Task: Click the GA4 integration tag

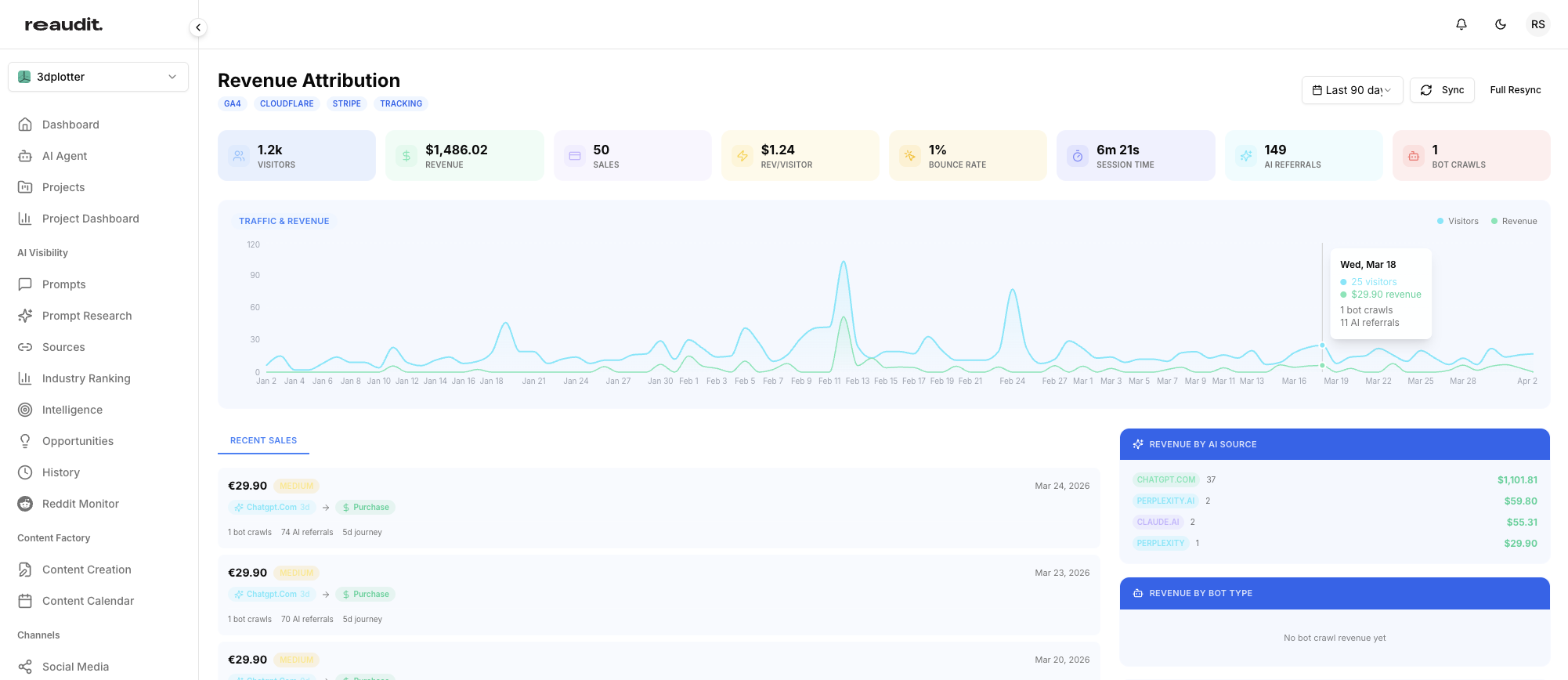Action: (x=233, y=103)
